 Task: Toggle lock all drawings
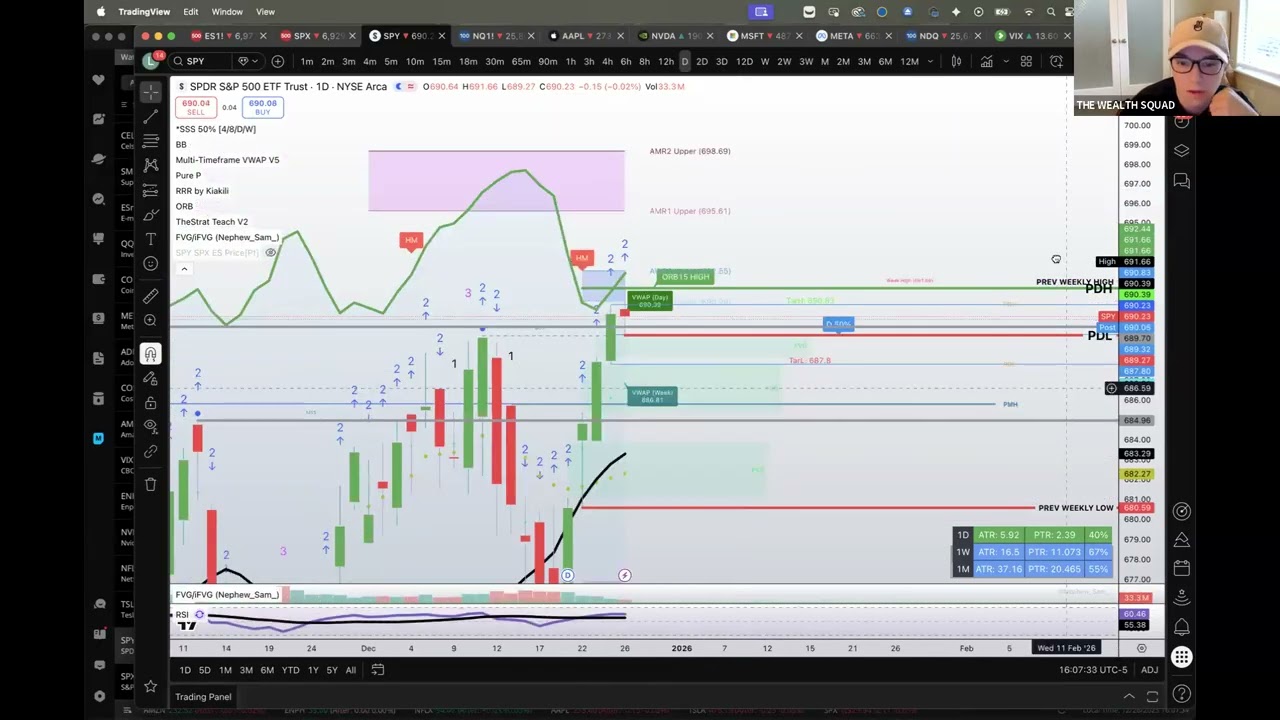tap(150, 402)
